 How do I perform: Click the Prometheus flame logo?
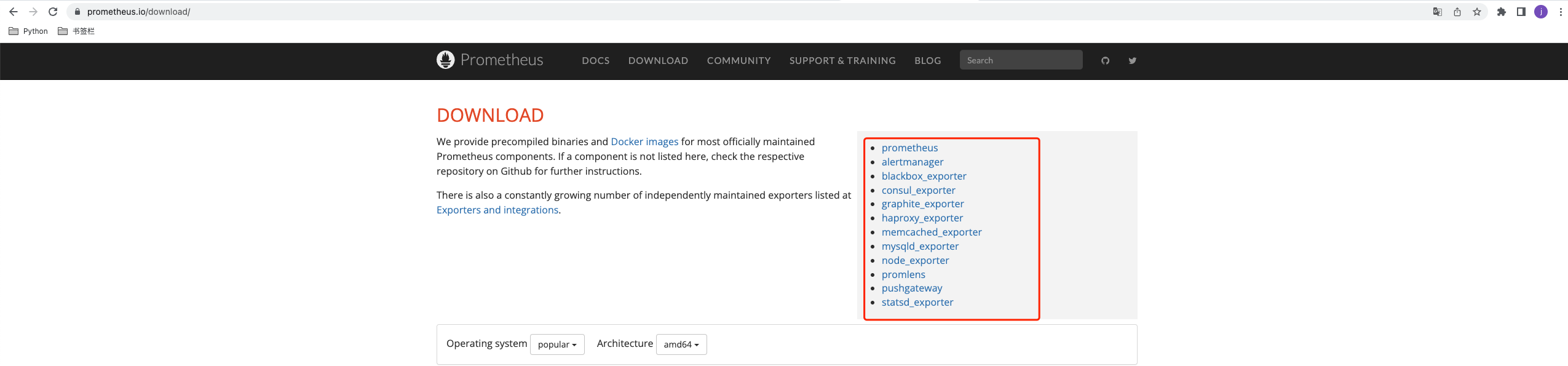coord(445,60)
